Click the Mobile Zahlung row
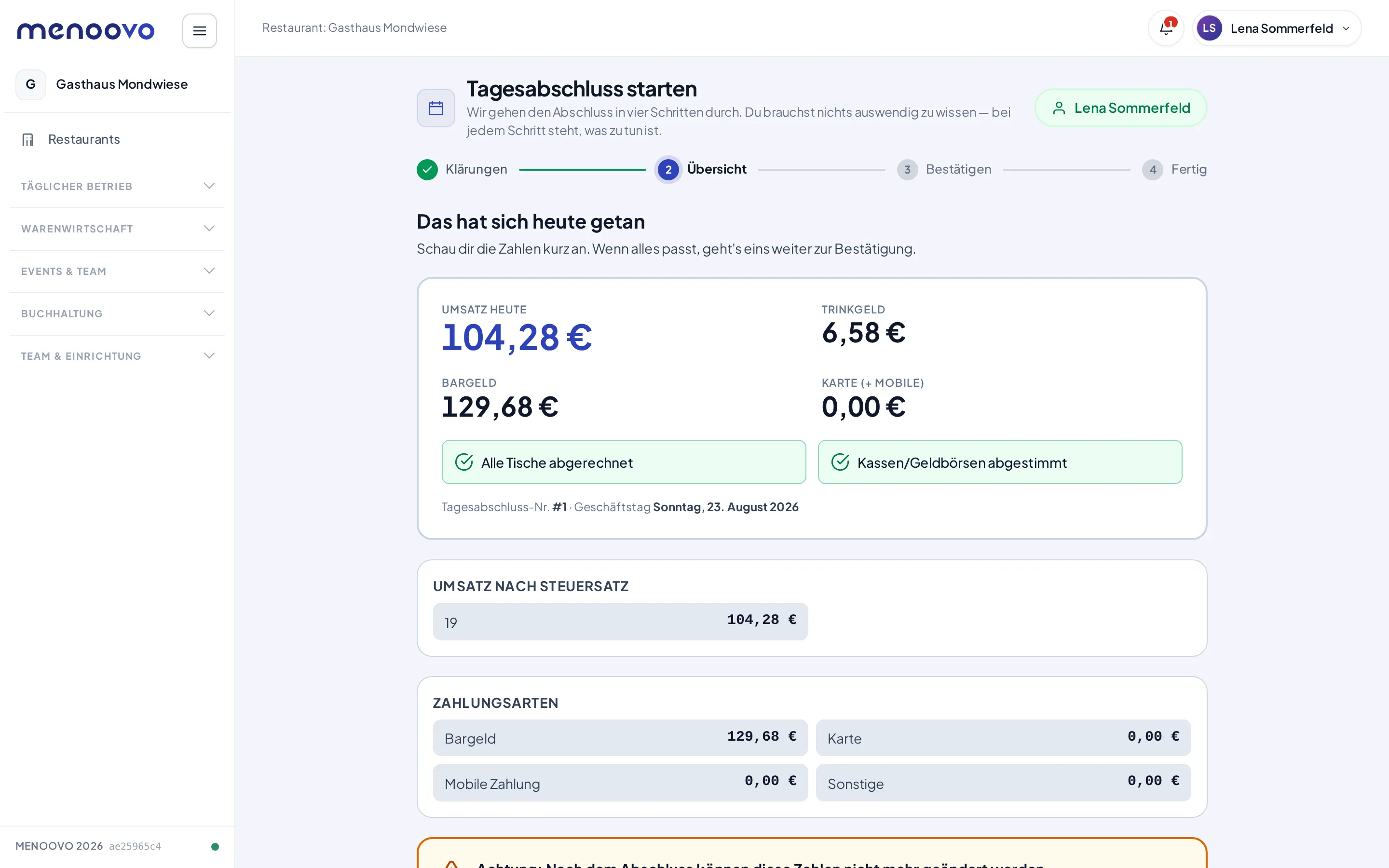The image size is (1389, 868). (x=620, y=783)
